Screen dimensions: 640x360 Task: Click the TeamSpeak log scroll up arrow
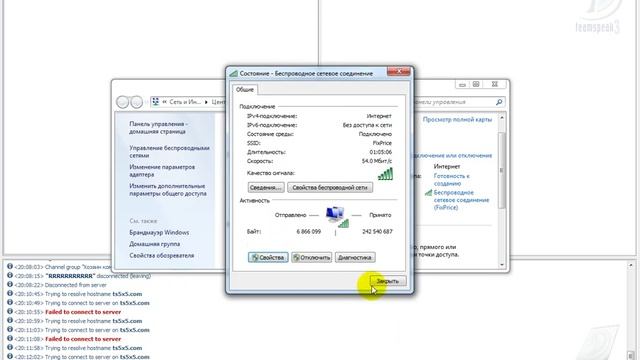(631, 265)
